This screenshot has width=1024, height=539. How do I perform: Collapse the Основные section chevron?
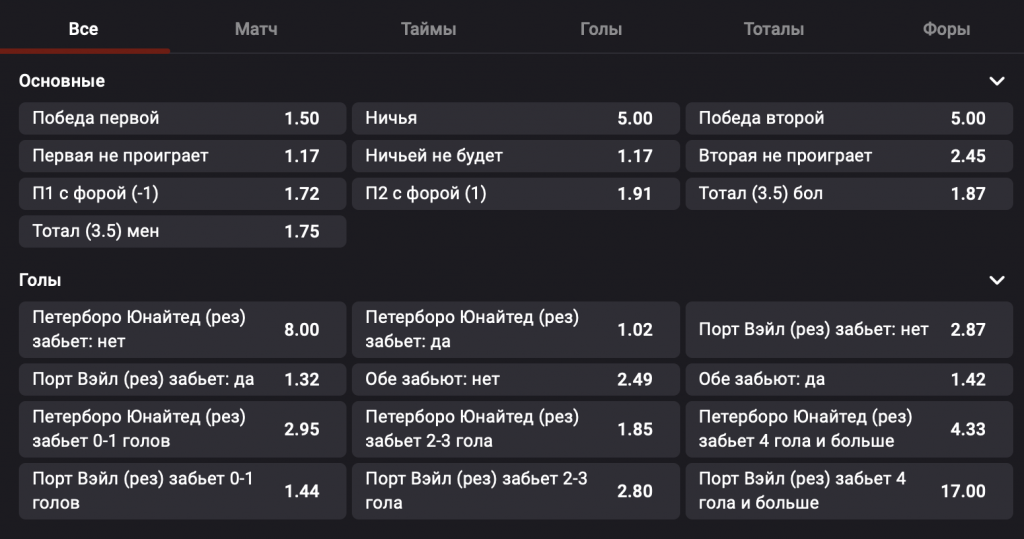995,81
